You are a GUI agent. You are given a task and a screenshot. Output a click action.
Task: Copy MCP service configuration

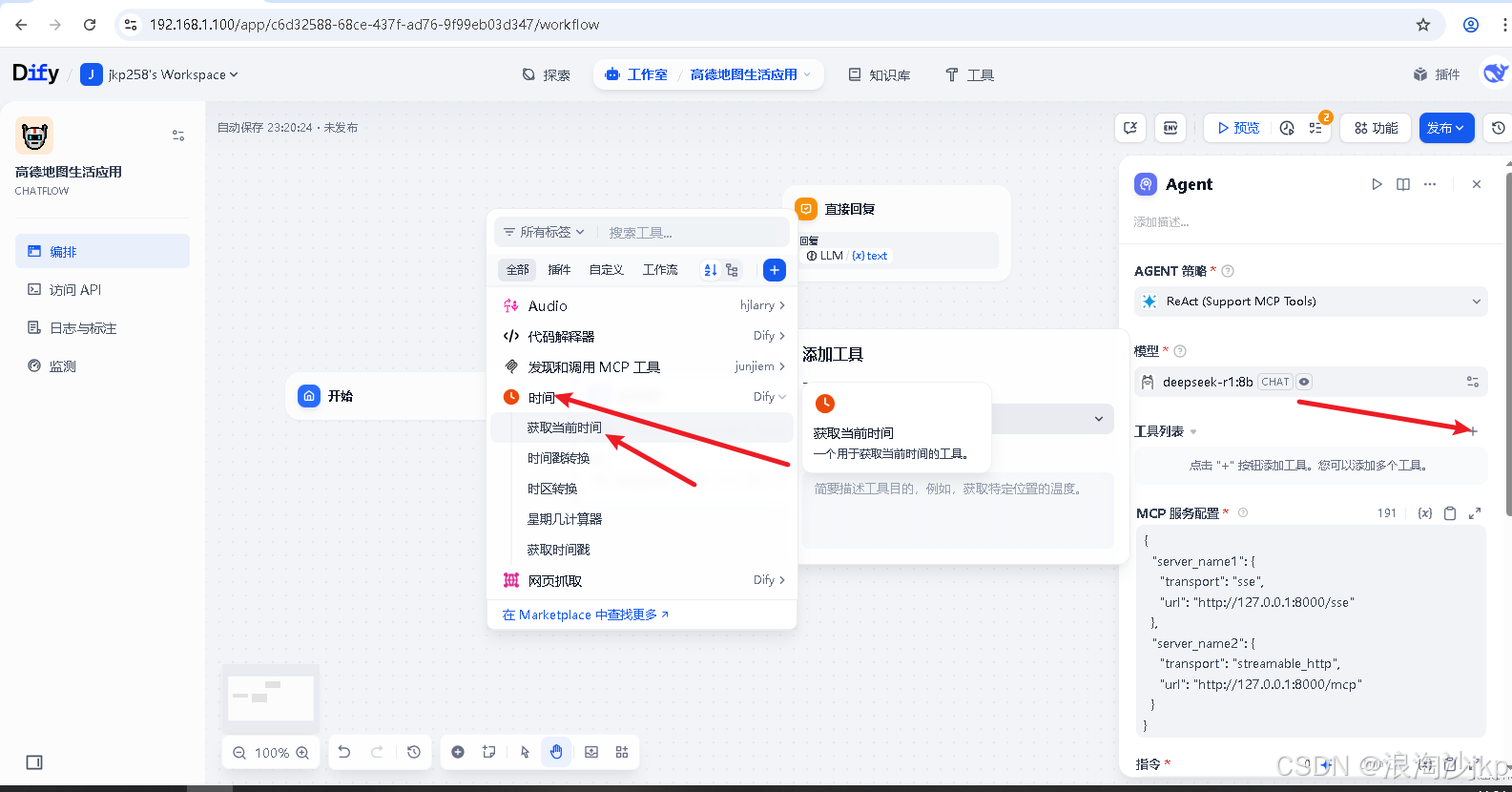pos(1450,513)
